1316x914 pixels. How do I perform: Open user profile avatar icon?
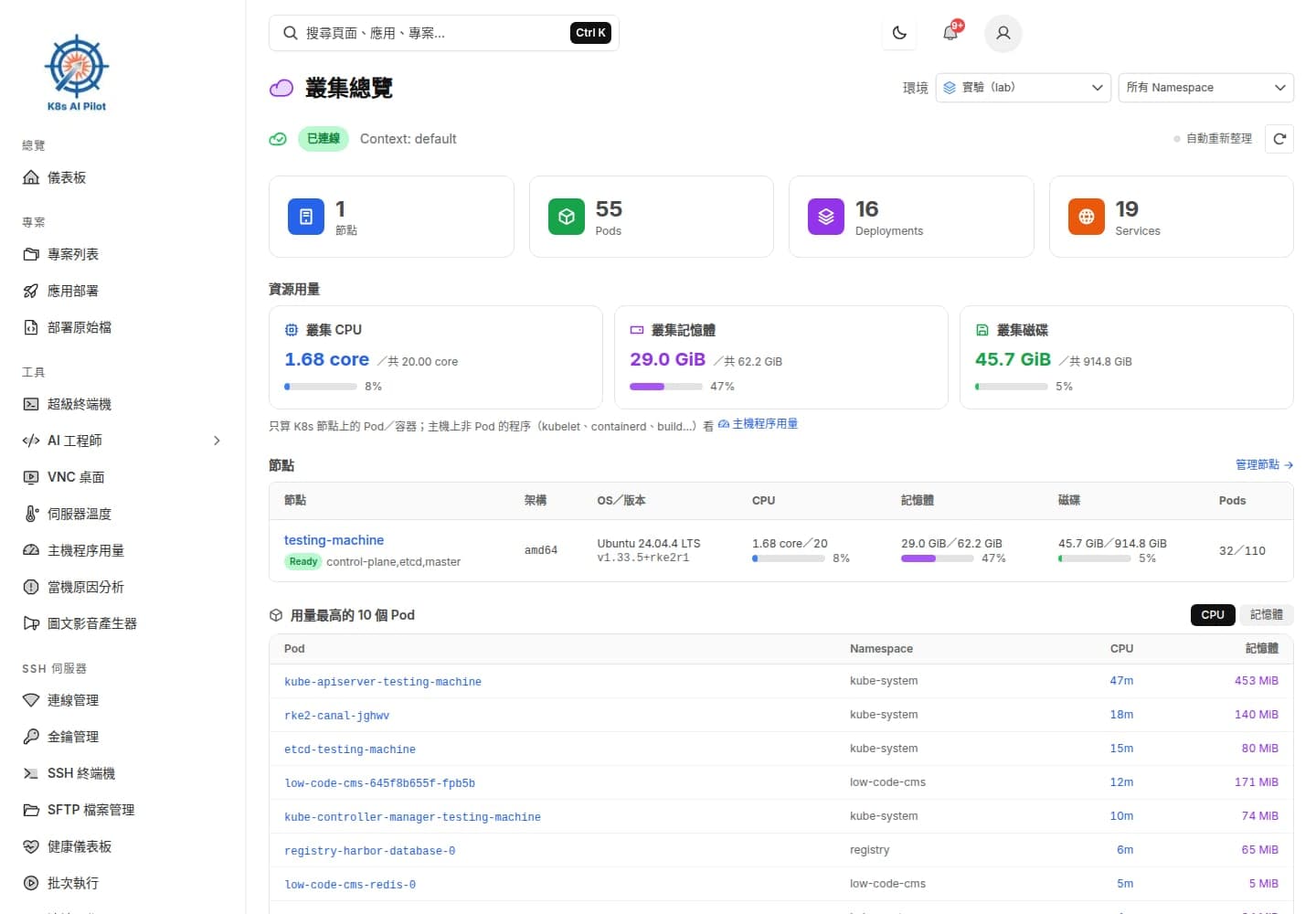click(1003, 33)
